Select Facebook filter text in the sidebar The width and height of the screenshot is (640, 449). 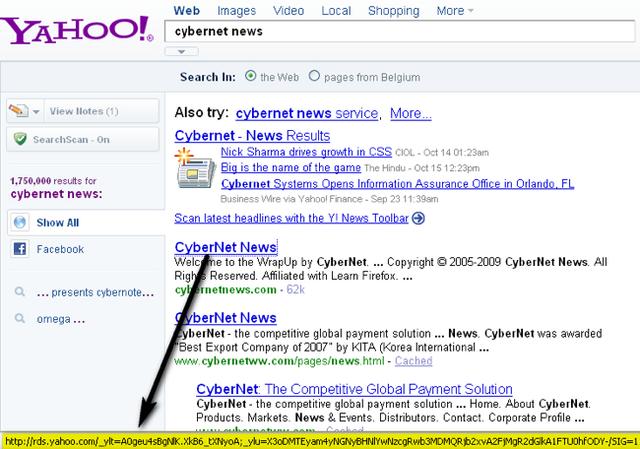coord(60,249)
